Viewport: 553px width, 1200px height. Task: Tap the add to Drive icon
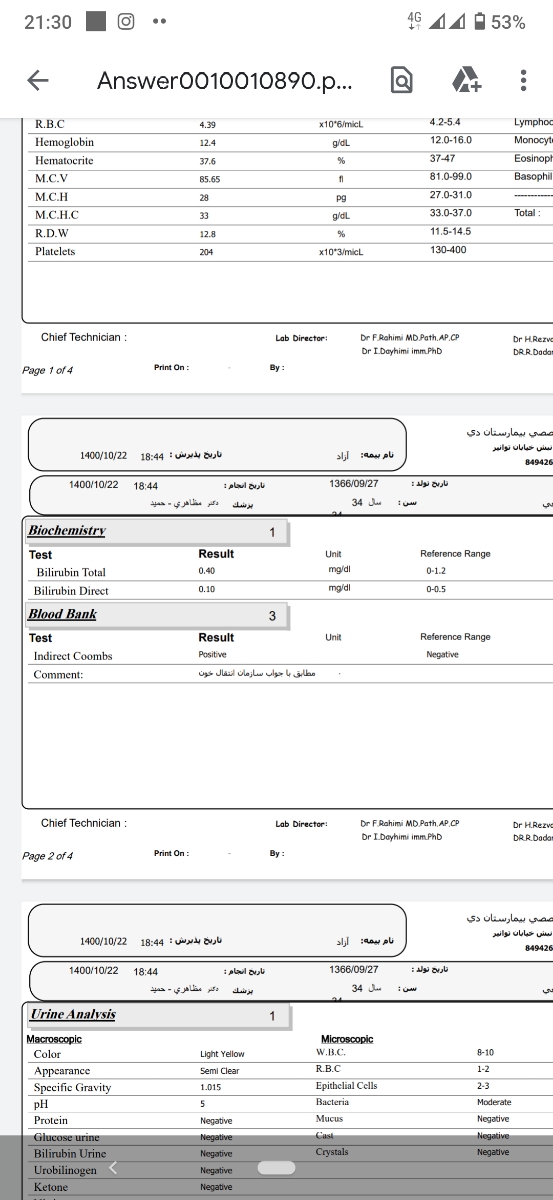pos(466,80)
